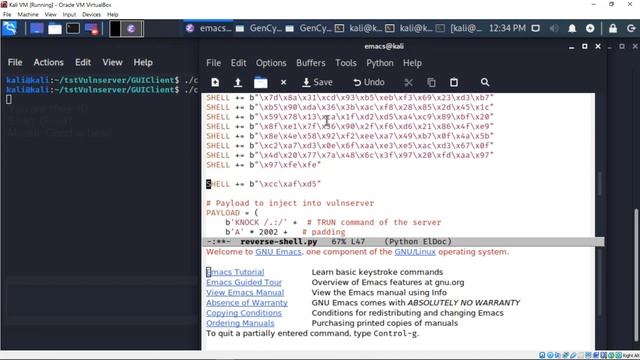Image resolution: width=640 pixels, height=360 pixels.
Task: Click the PAYLOAD = ( line
Action: (232, 213)
